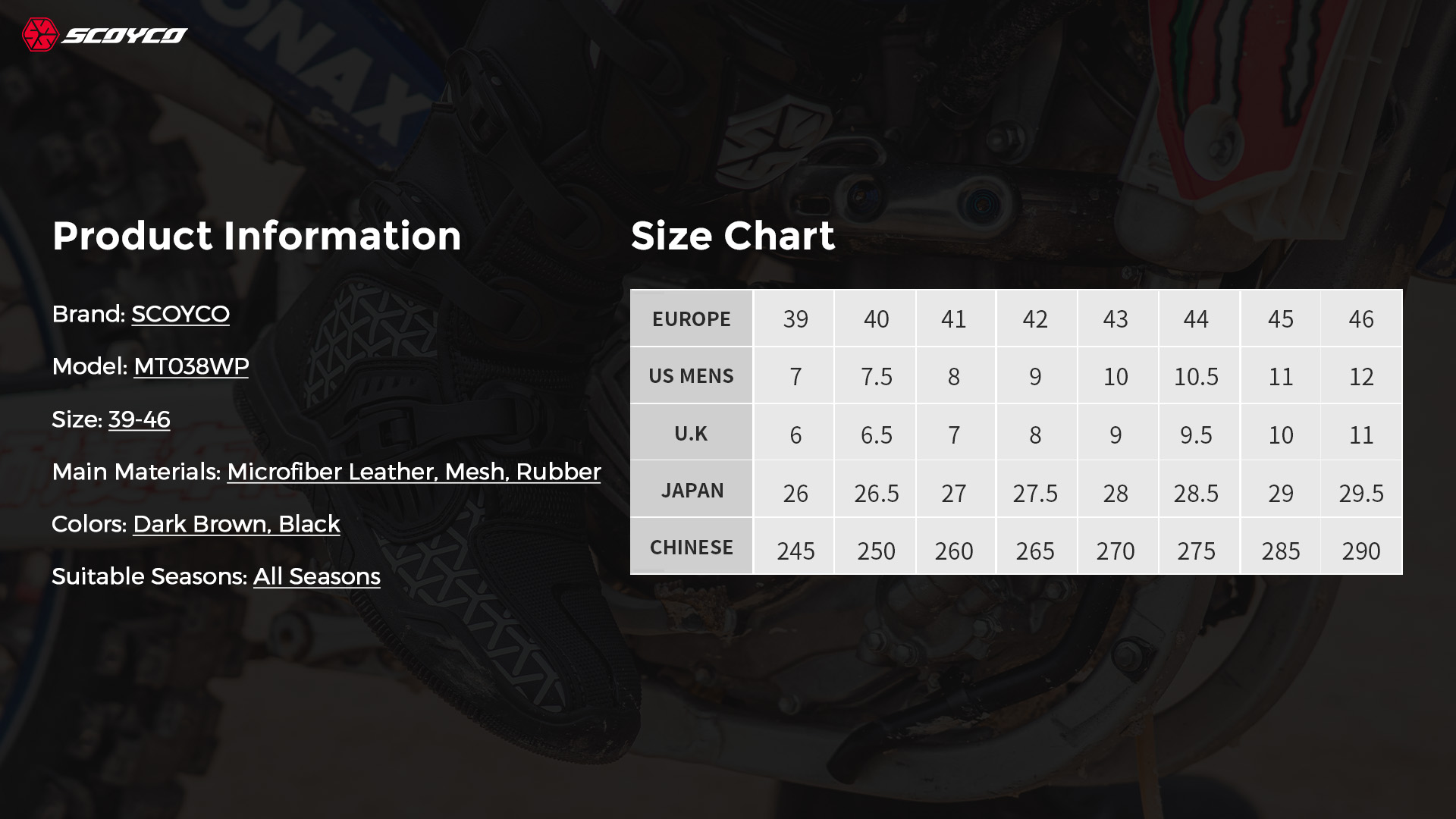Select the US MENS row header
This screenshot has width=1456, height=819.
tap(692, 375)
